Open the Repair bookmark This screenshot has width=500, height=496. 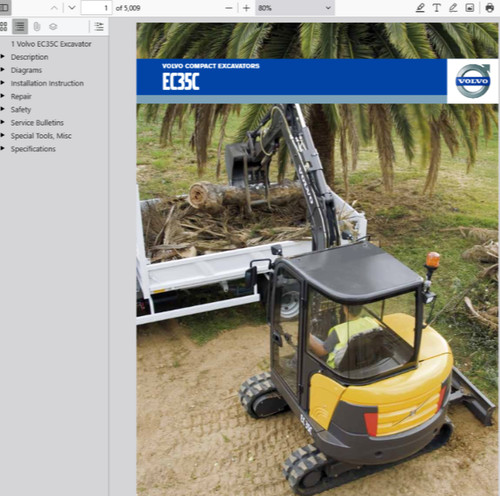[21, 96]
